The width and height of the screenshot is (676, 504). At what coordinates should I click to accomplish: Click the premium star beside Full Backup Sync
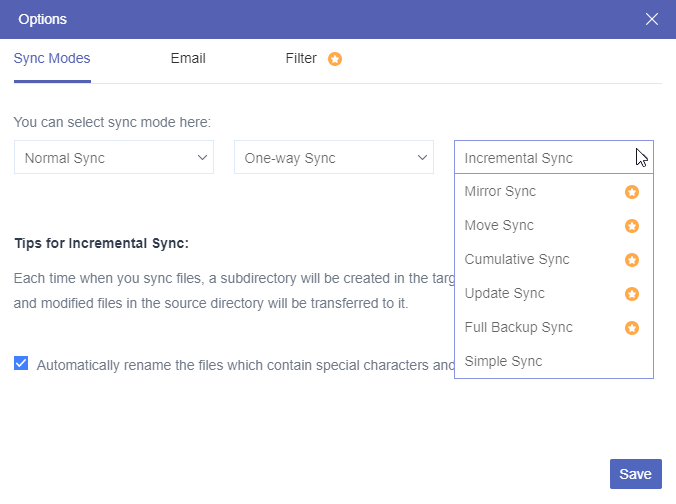click(631, 328)
